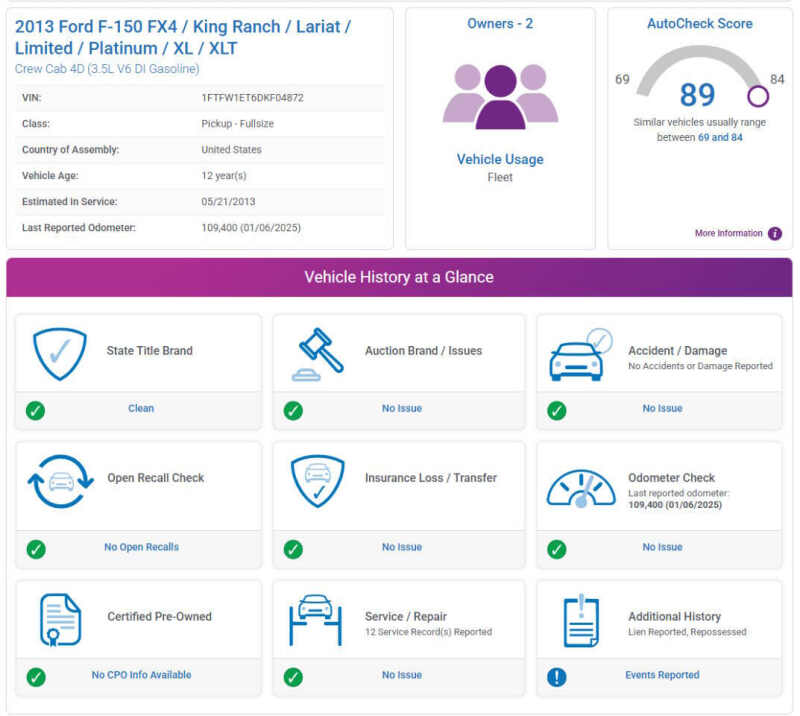This screenshot has width=800, height=716.
Task: Click the Accident / Damage car icon
Action: point(579,355)
